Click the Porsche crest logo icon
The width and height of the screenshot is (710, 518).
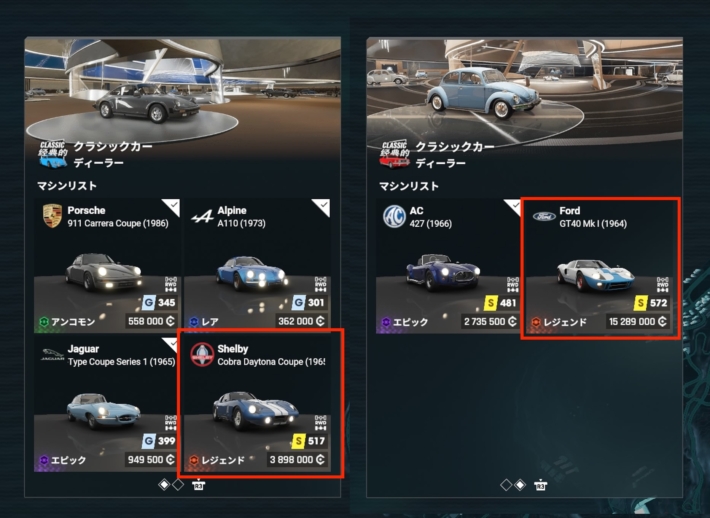[x=52, y=216]
